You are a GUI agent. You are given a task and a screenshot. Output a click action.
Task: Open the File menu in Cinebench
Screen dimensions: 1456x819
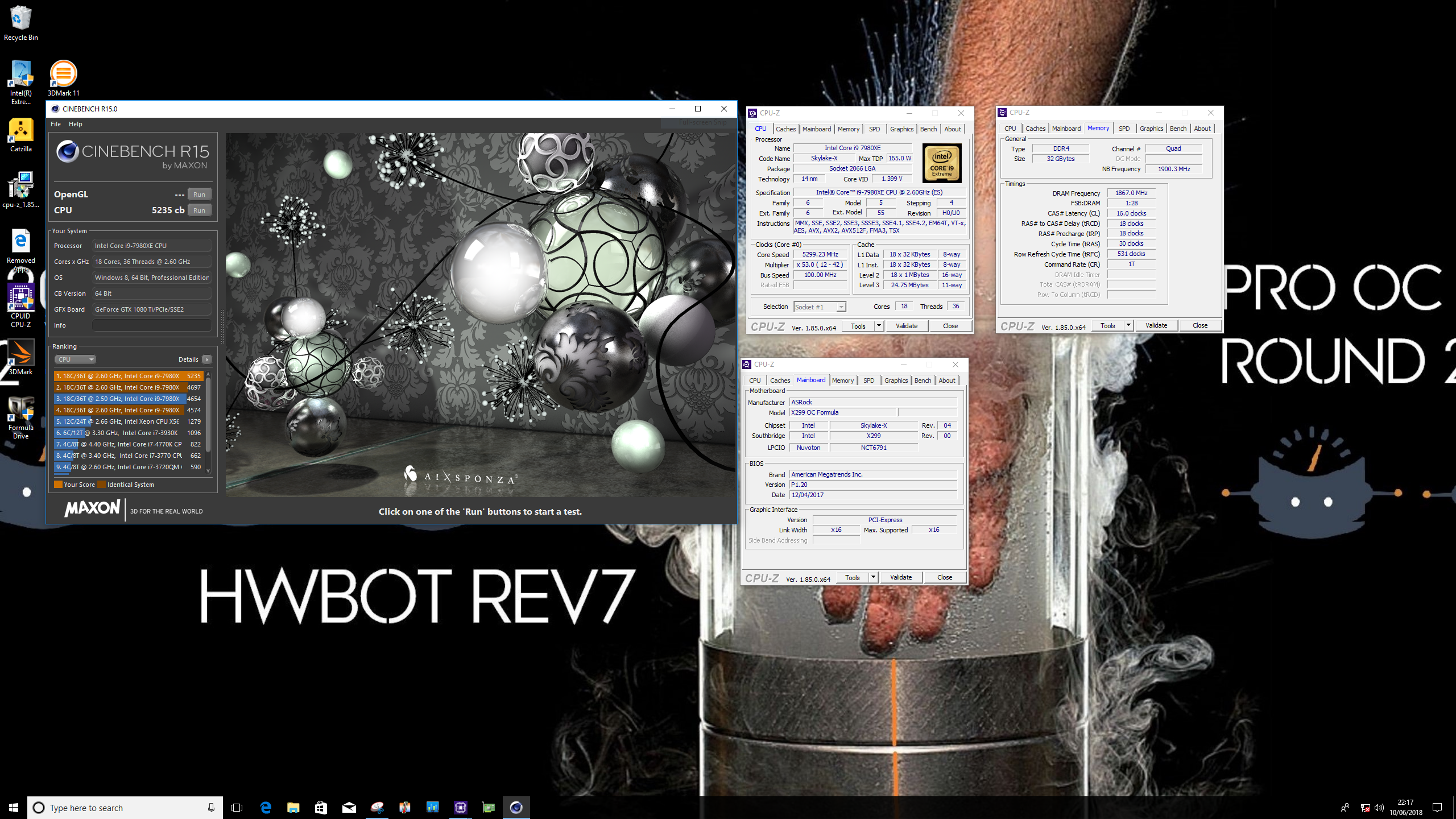[56, 124]
